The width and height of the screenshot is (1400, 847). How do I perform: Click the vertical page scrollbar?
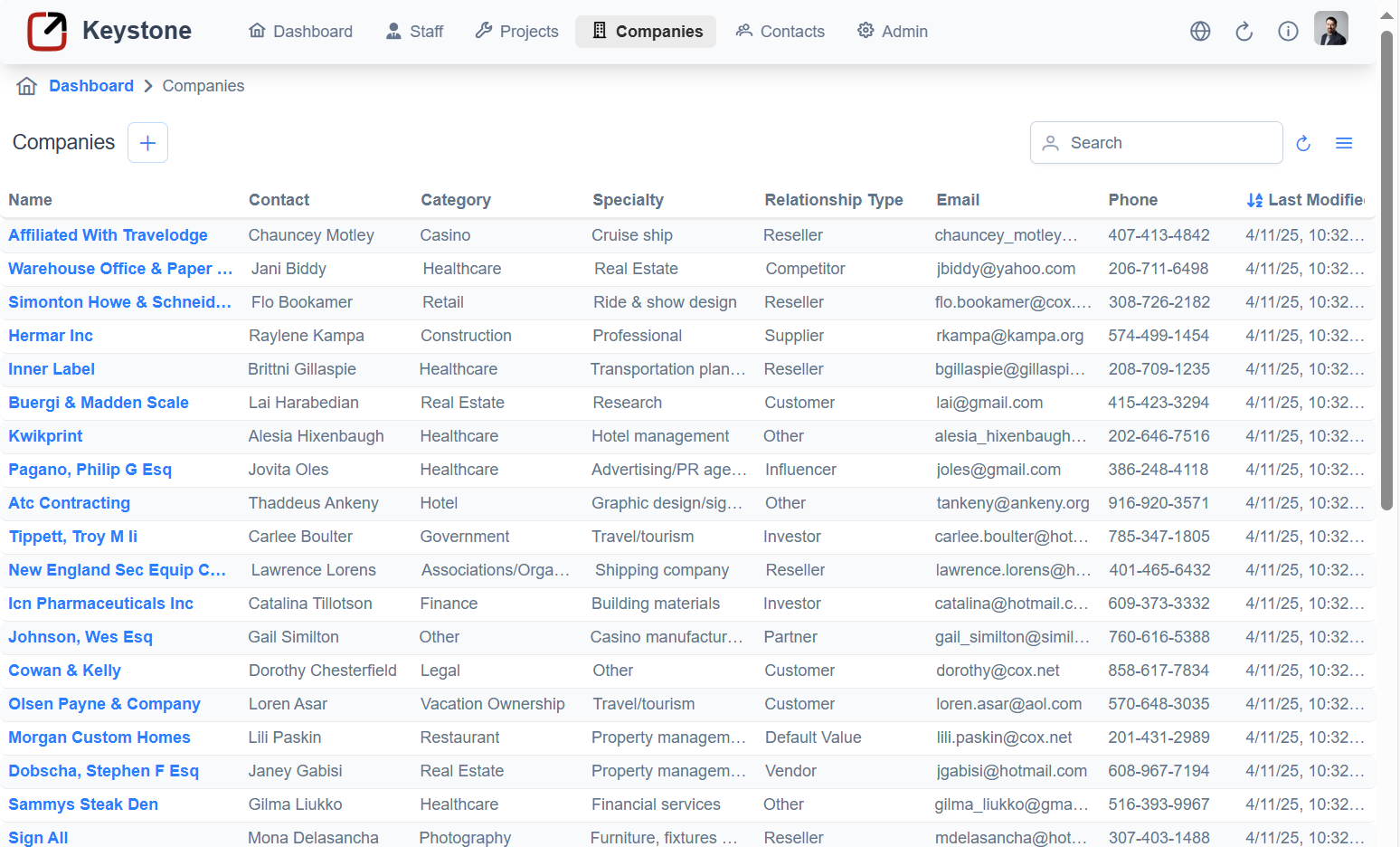click(x=1386, y=271)
